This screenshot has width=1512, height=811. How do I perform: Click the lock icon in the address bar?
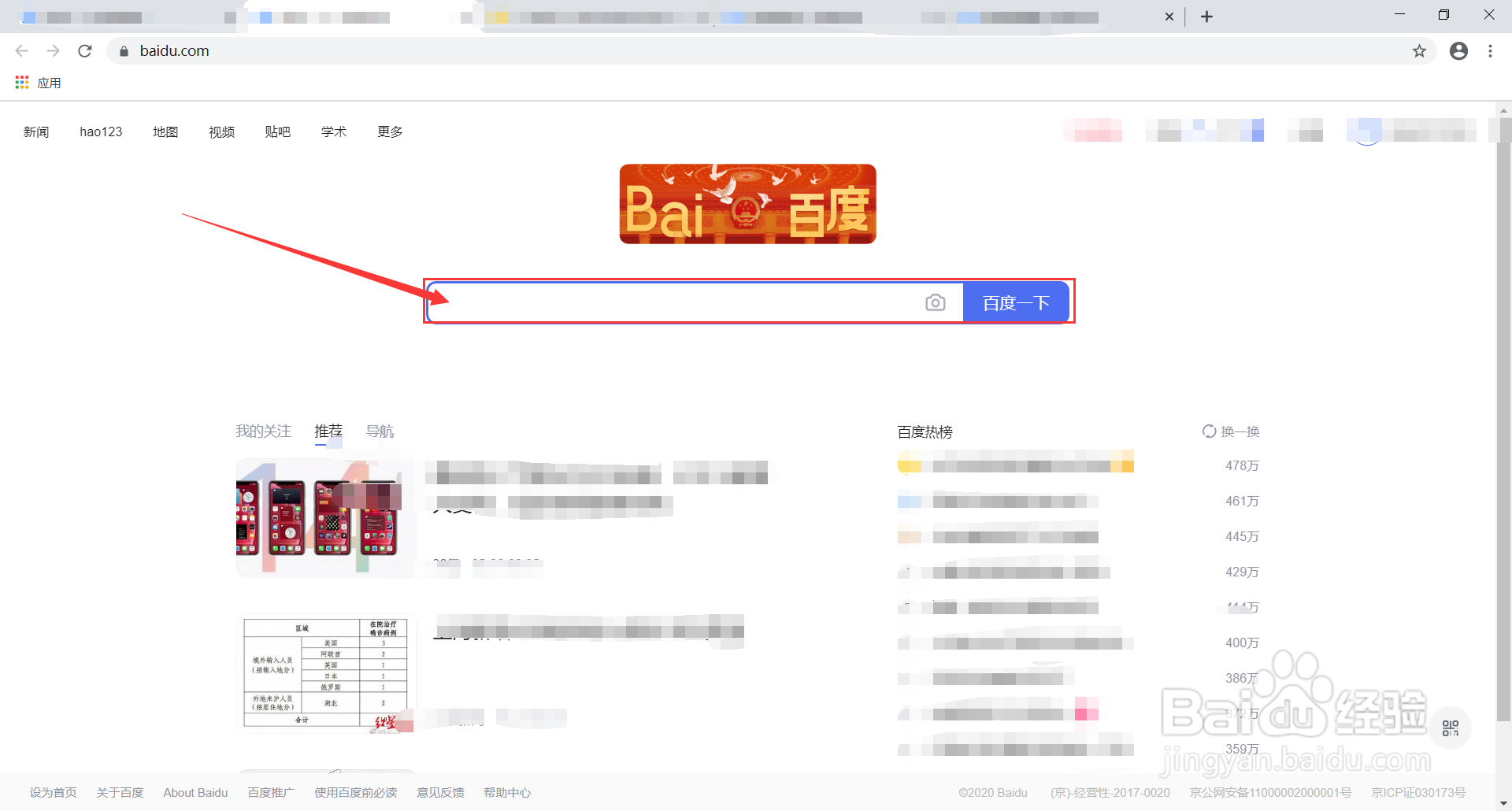tap(124, 51)
